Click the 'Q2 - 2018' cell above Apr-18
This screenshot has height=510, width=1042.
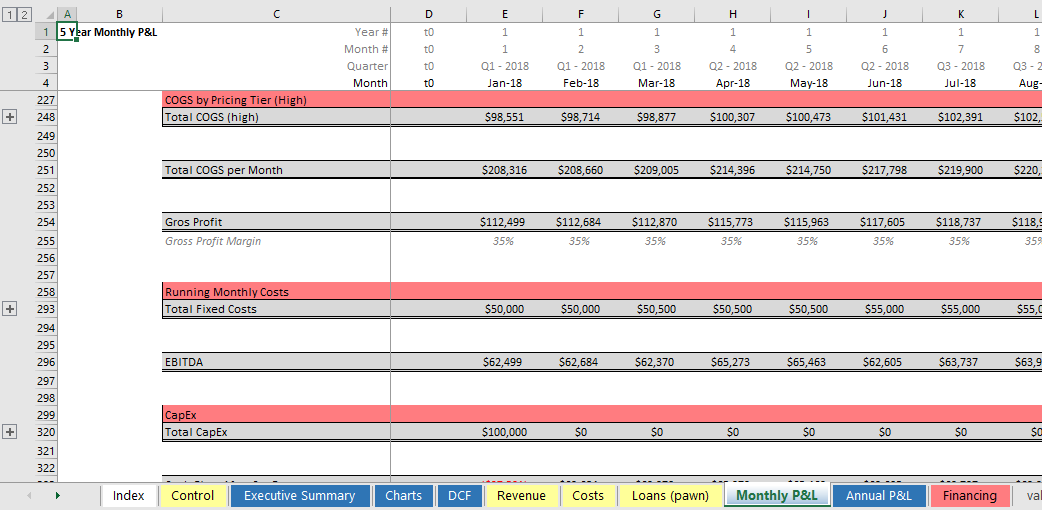coord(732,66)
